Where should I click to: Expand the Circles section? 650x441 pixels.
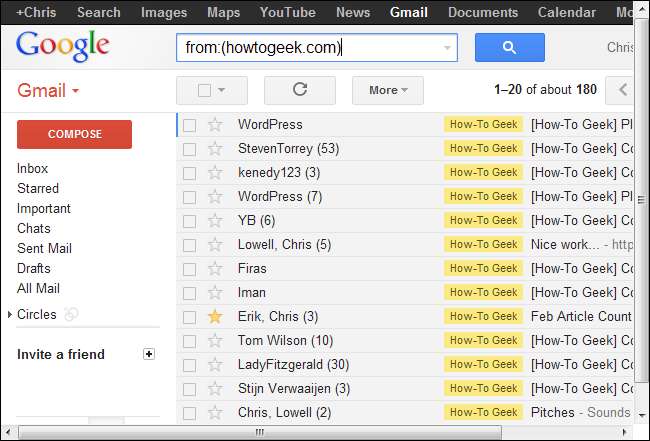[10, 315]
